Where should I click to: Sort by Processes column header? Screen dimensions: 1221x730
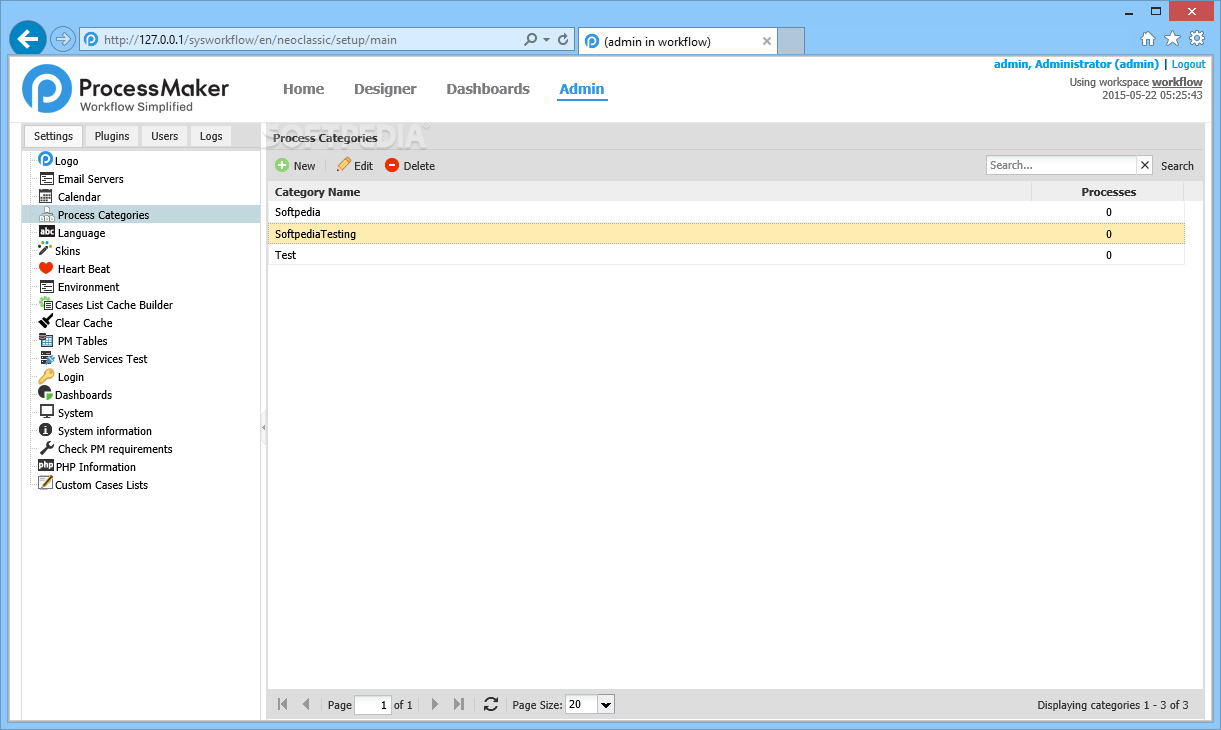click(x=1108, y=192)
